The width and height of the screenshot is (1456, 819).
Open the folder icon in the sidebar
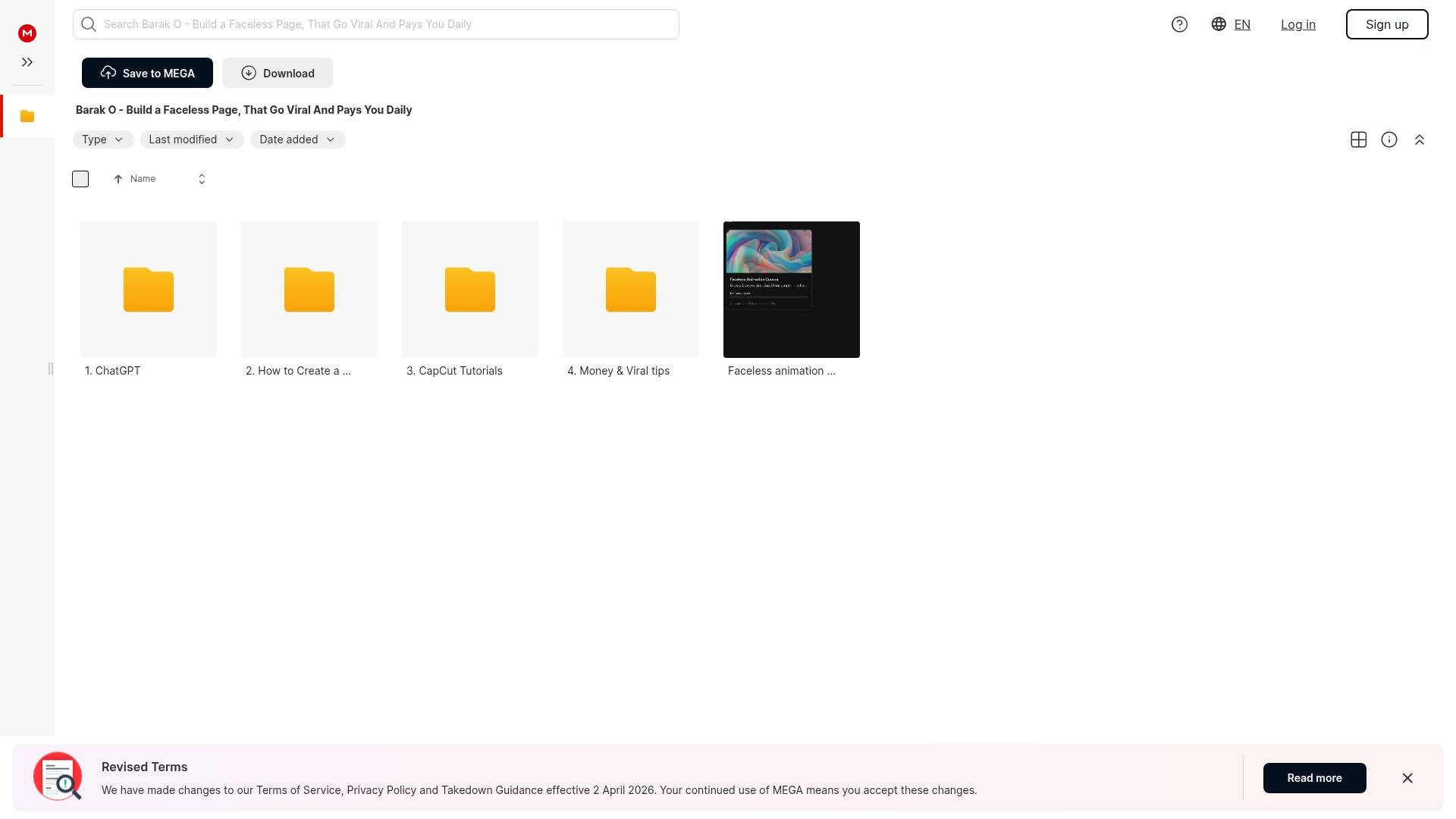point(27,116)
